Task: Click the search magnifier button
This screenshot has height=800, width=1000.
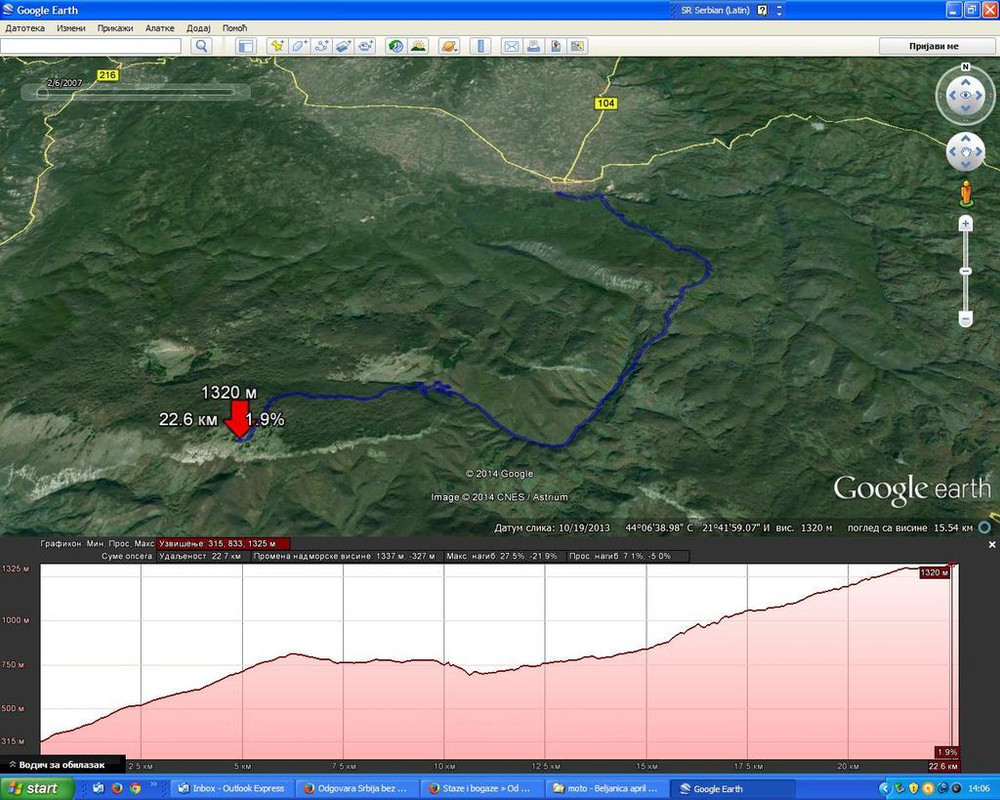Action: [202, 46]
